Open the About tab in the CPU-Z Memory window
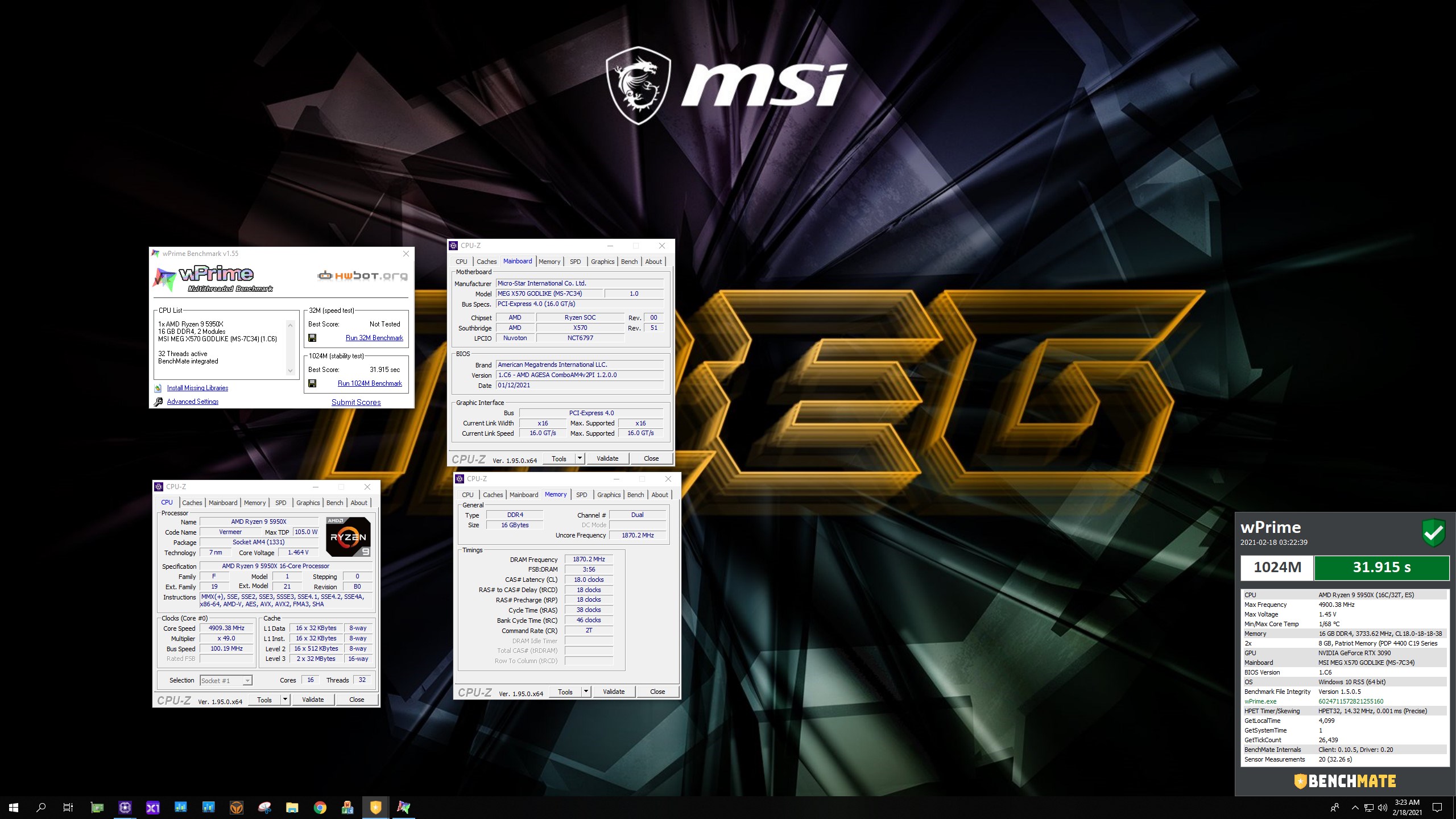Viewport: 1456px width, 819px height. [660, 495]
